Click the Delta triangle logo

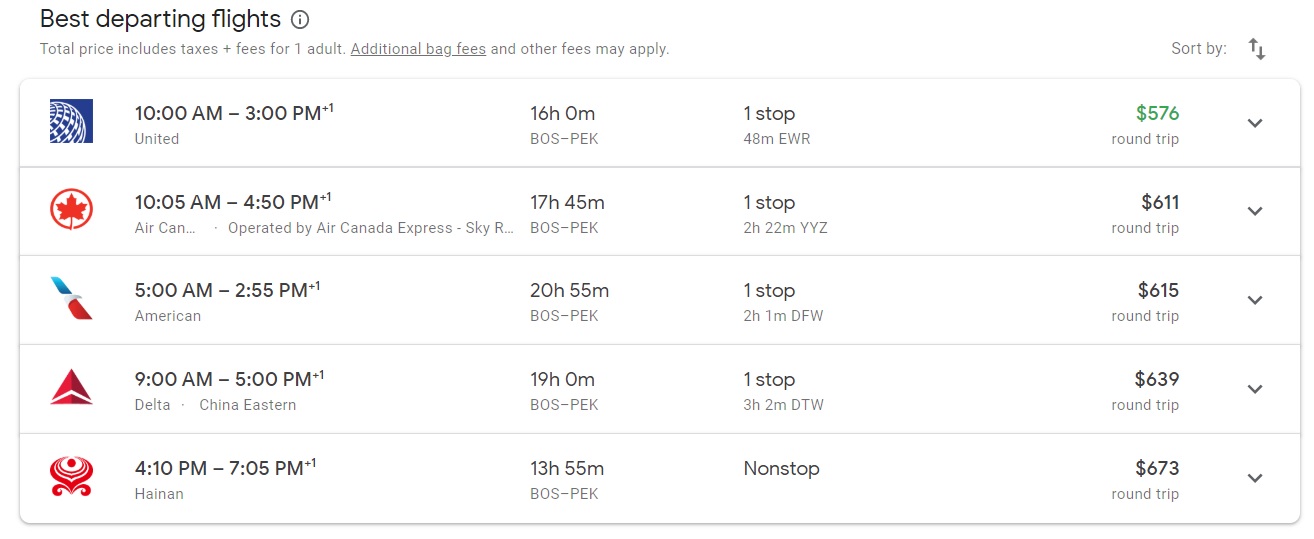(71, 388)
